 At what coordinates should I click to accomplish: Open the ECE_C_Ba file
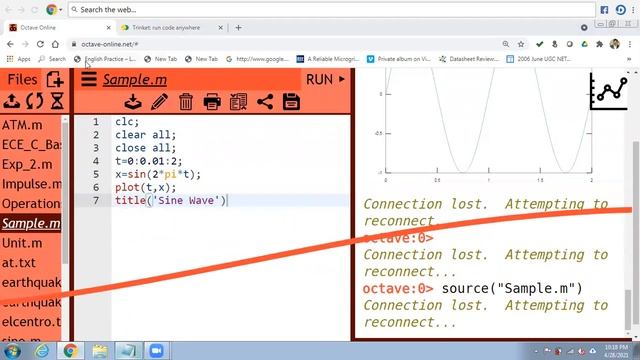coord(31,144)
